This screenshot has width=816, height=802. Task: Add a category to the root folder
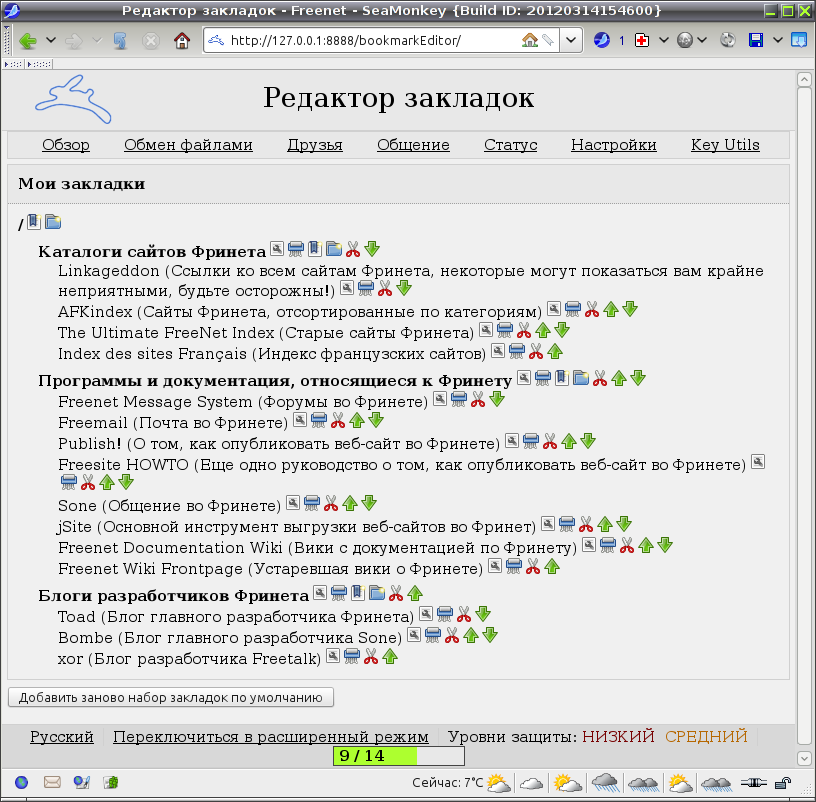pos(53,222)
